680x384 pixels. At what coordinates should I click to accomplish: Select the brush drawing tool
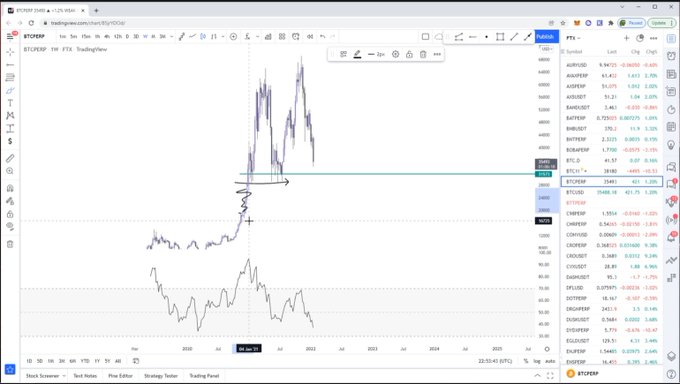[x=10, y=90]
